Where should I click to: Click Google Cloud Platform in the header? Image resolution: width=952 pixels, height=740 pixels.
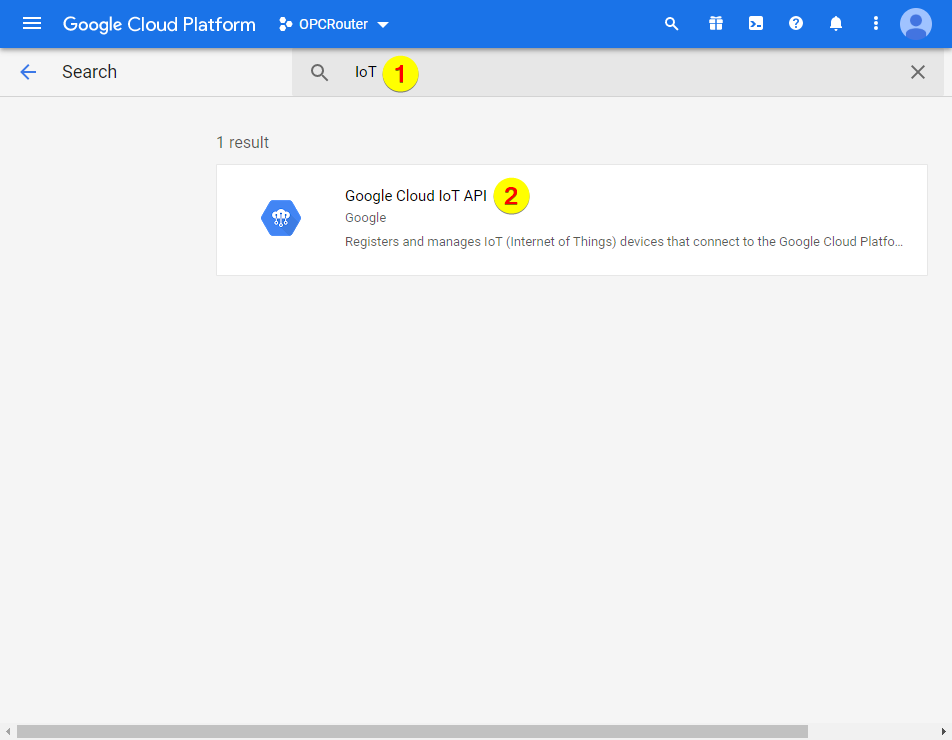point(158,23)
